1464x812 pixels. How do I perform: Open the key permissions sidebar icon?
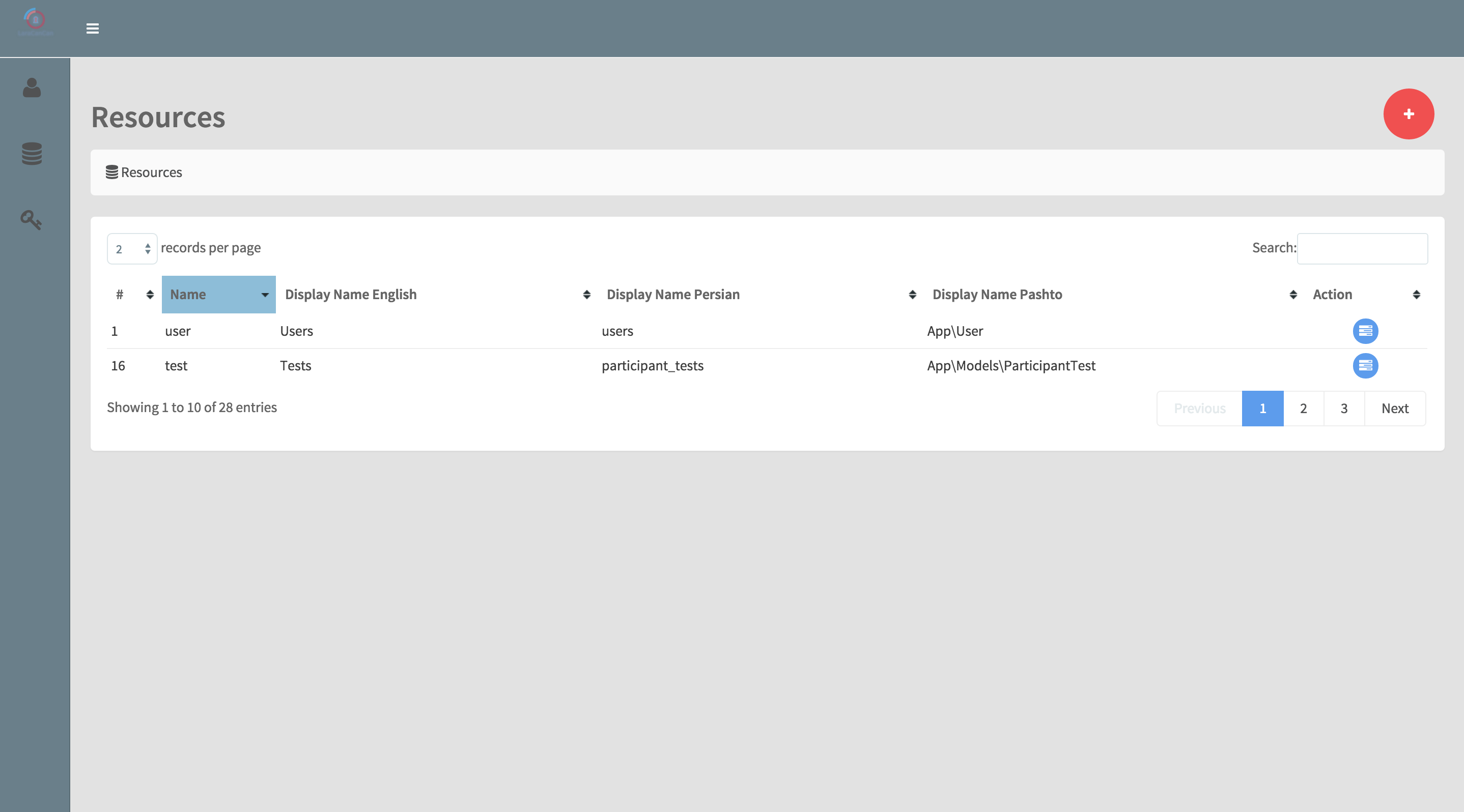pos(31,220)
